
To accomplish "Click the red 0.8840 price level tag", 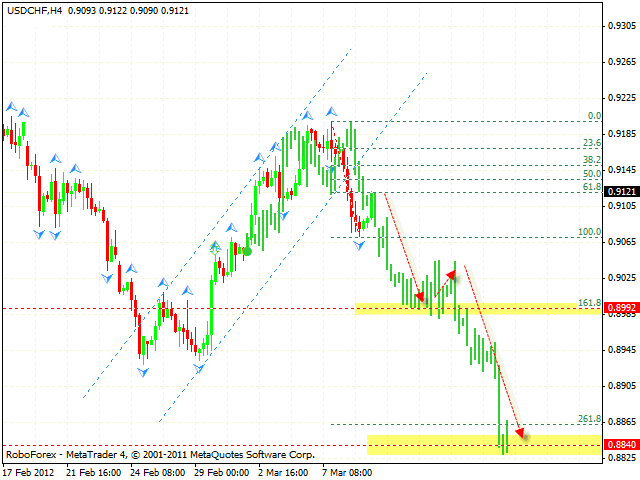I will [x=620, y=444].
